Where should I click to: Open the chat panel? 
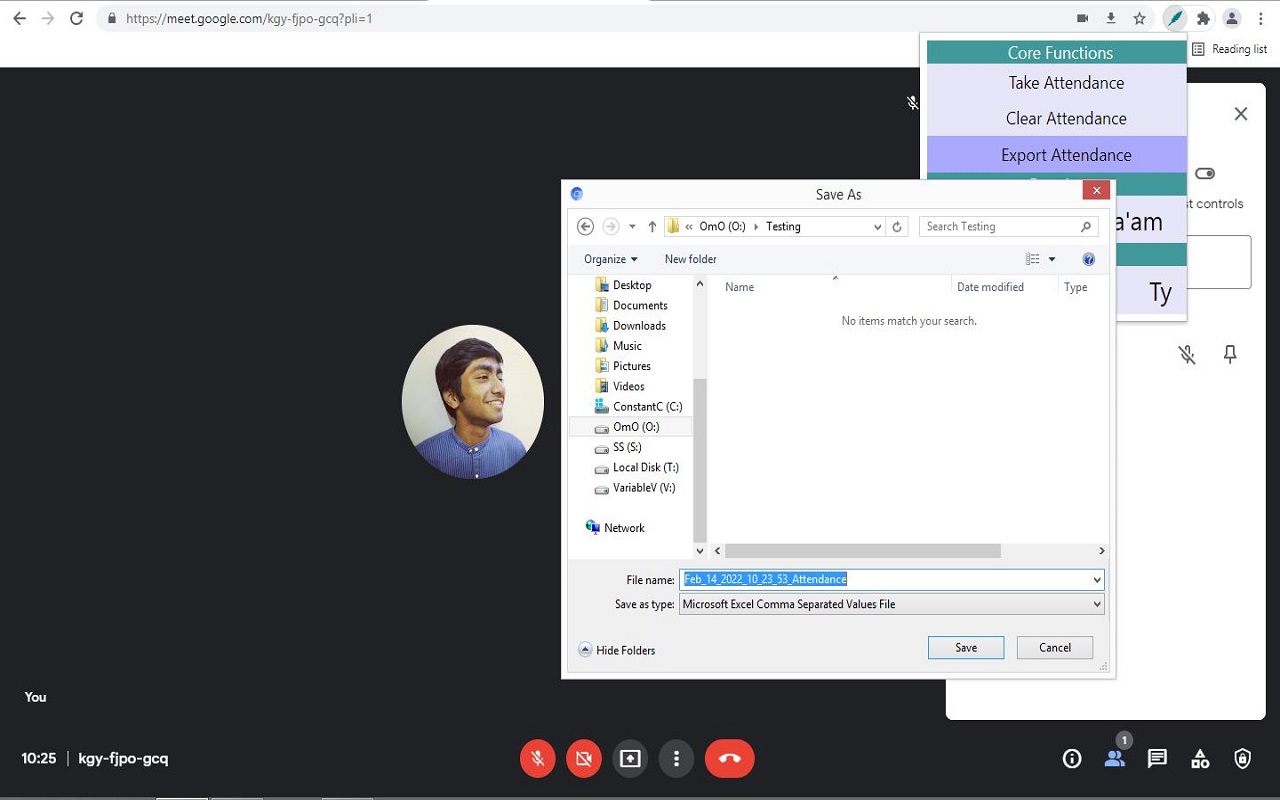[x=1157, y=758]
